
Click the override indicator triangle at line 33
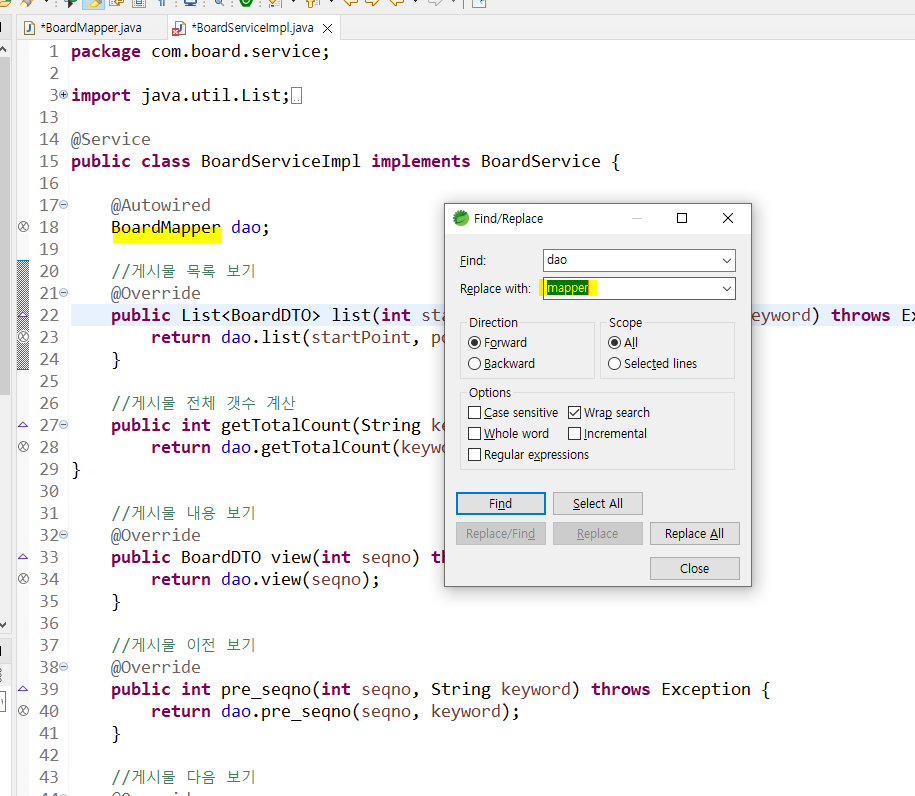[23, 557]
